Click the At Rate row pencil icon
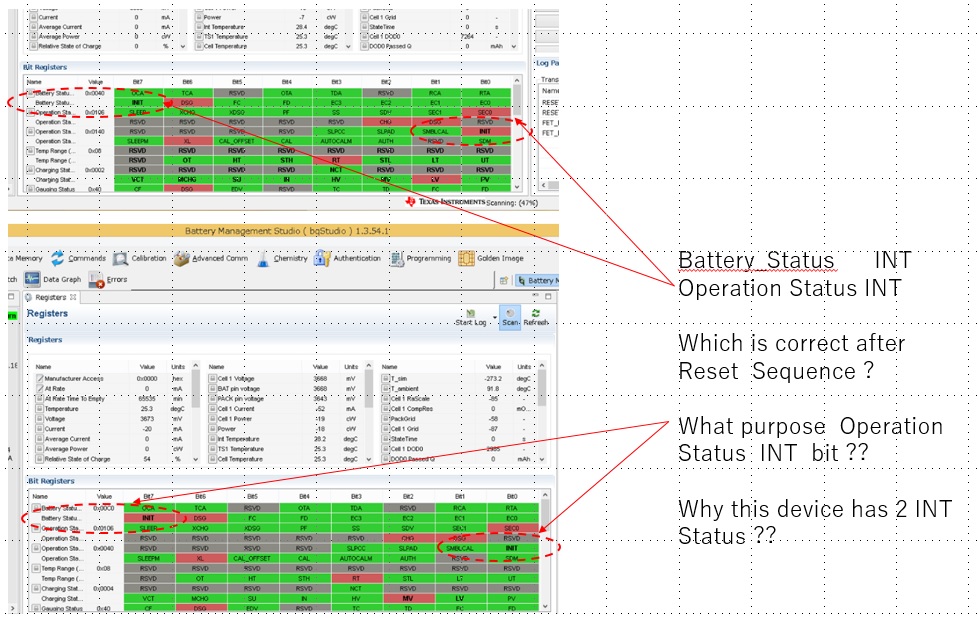This screenshot has height=618, width=978. [x=39, y=389]
